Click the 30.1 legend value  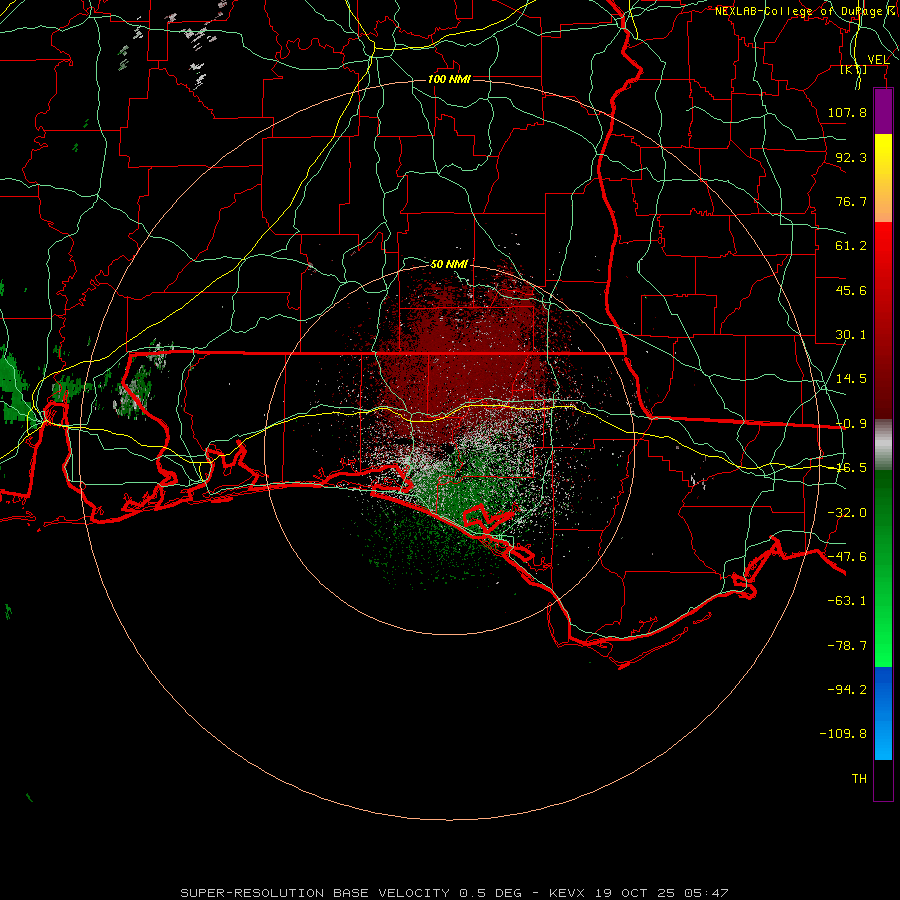[x=851, y=335]
